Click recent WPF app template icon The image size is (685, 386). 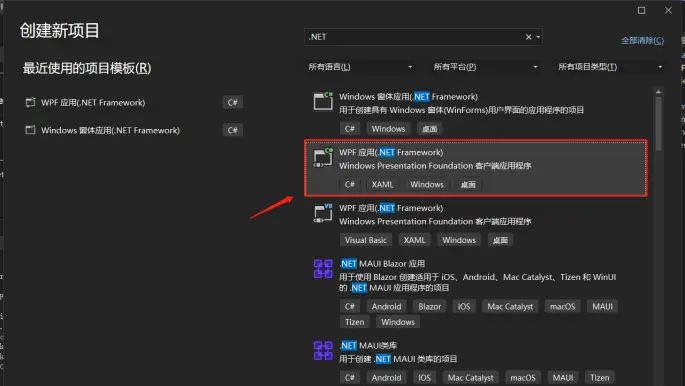[30, 103]
